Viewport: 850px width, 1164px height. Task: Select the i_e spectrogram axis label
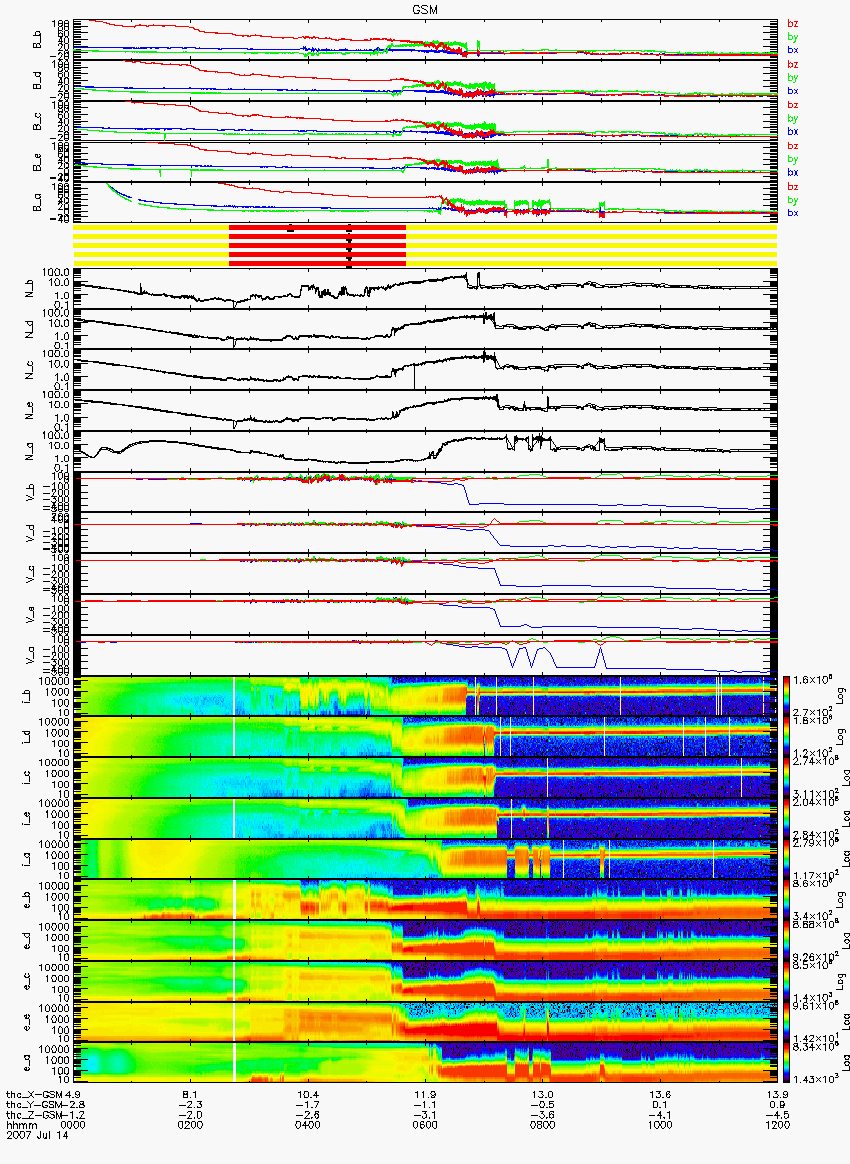point(26,819)
